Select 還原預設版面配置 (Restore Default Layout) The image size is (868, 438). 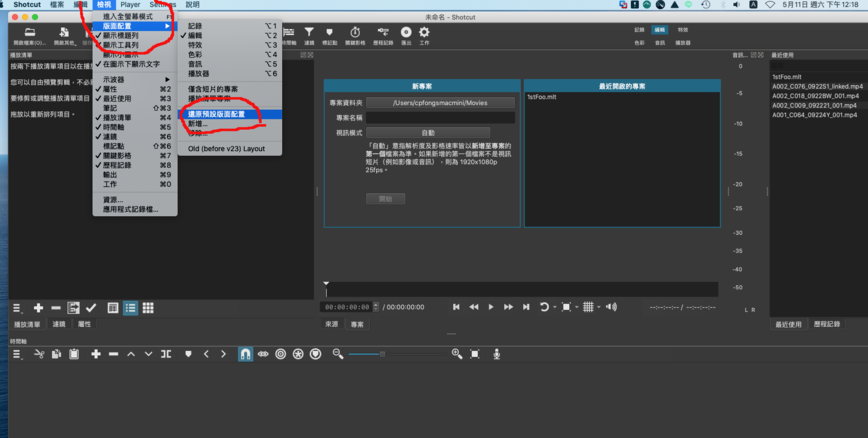coord(217,114)
